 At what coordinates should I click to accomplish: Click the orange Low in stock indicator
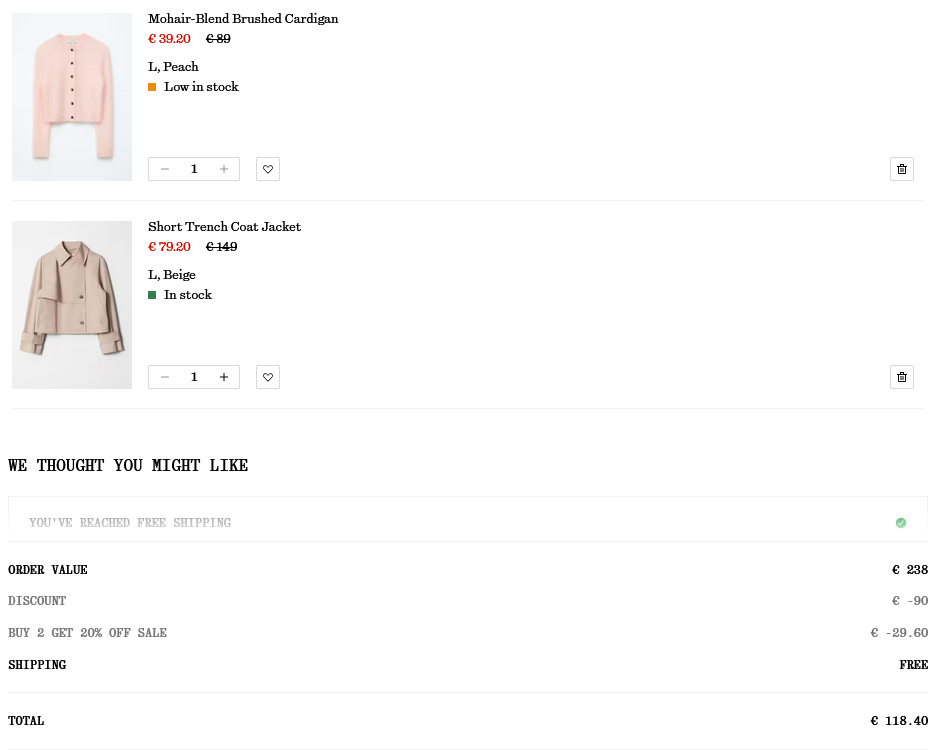pos(152,87)
